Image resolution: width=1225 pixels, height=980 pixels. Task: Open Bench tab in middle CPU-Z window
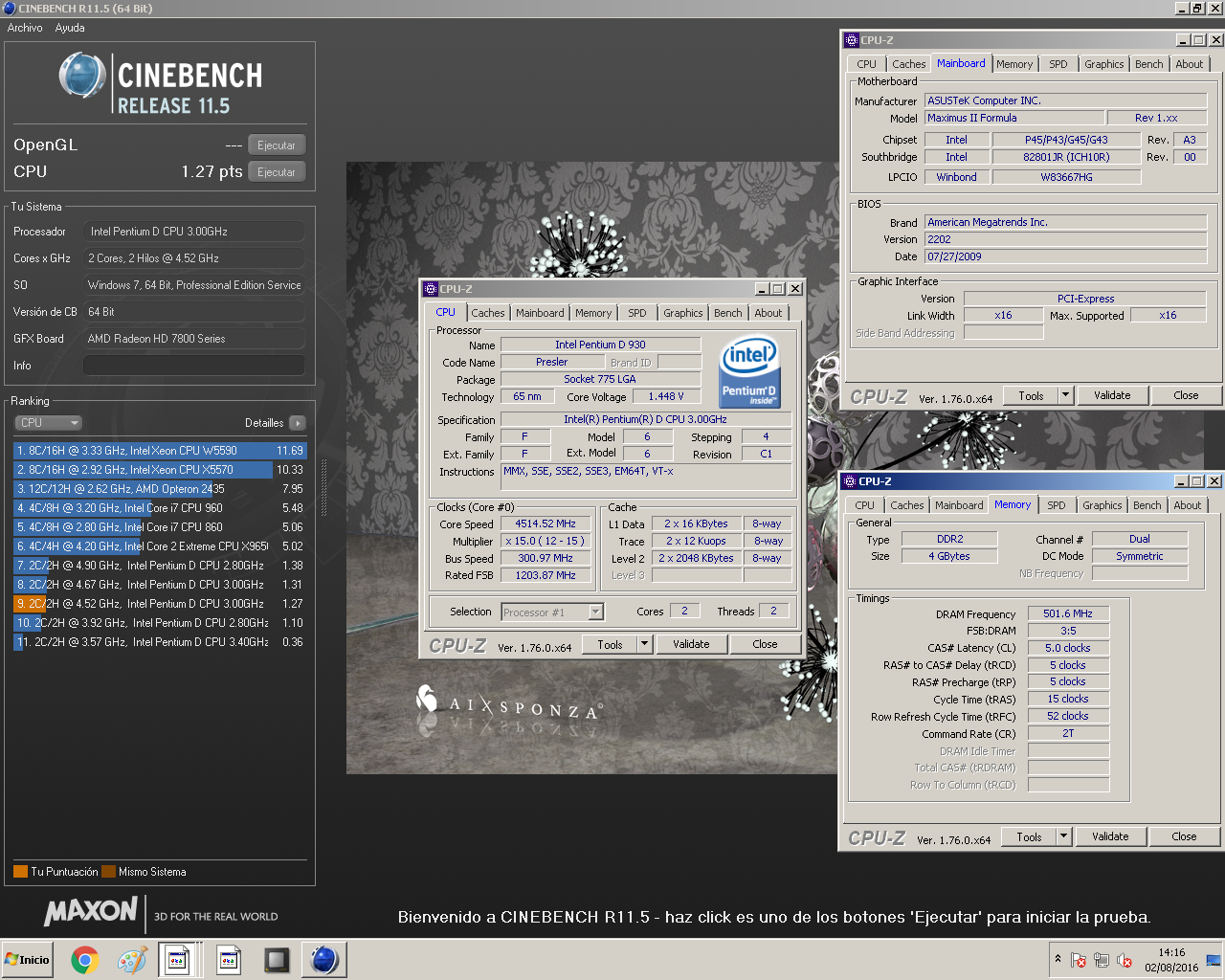point(728,313)
